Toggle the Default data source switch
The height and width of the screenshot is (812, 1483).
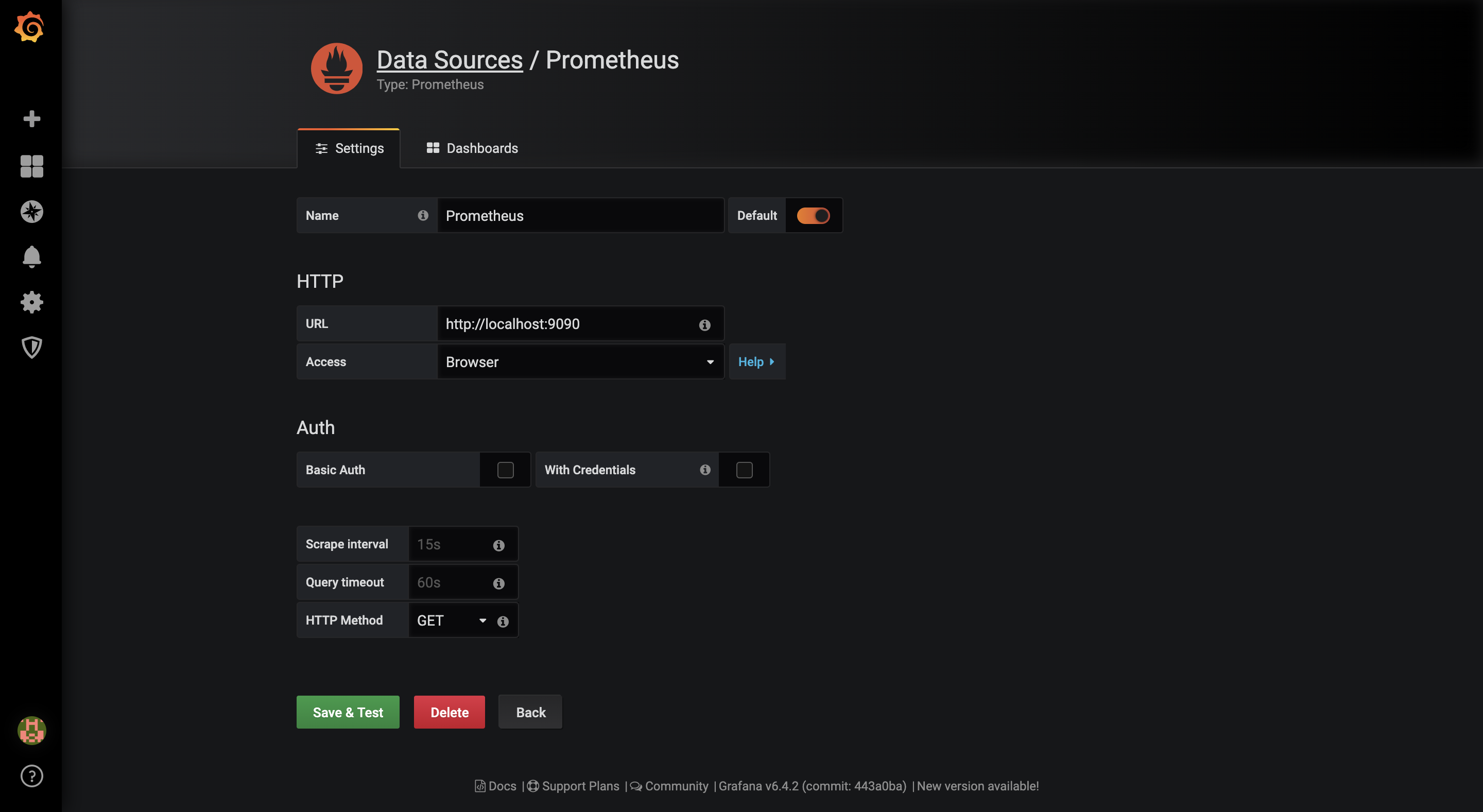(x=813, y=216)
